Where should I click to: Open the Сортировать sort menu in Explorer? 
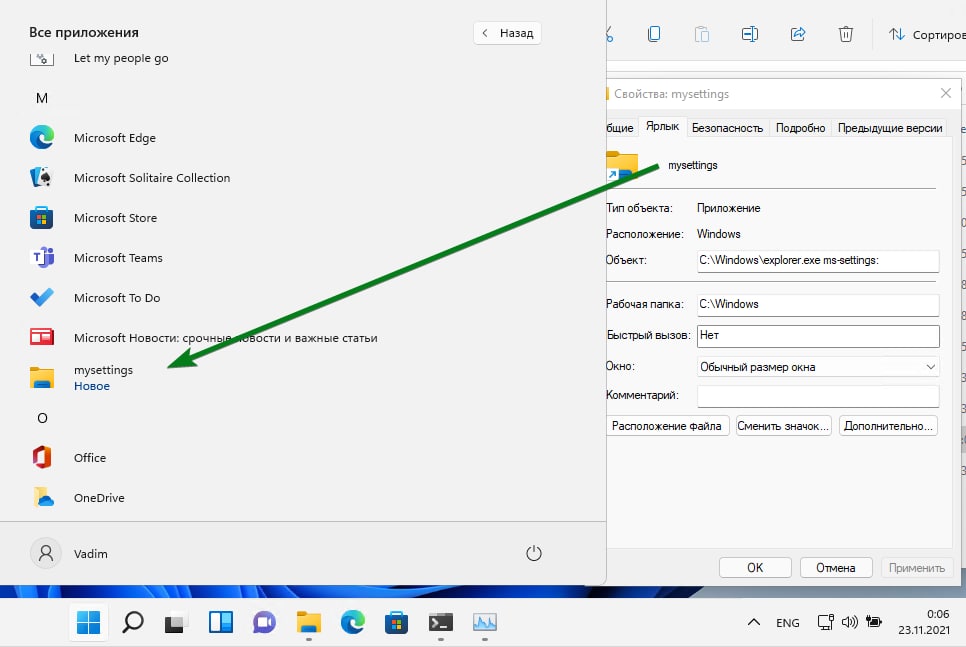click(927, 35)
